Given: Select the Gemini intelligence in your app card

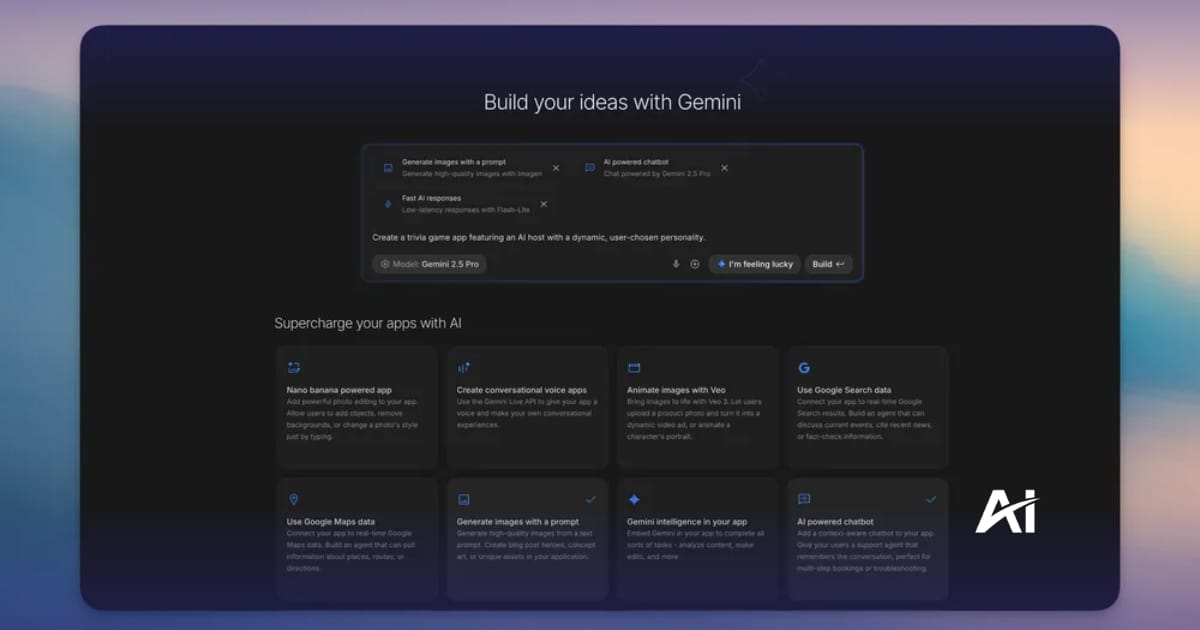Looking at the screenshot, I should click(x=697, y=539).
